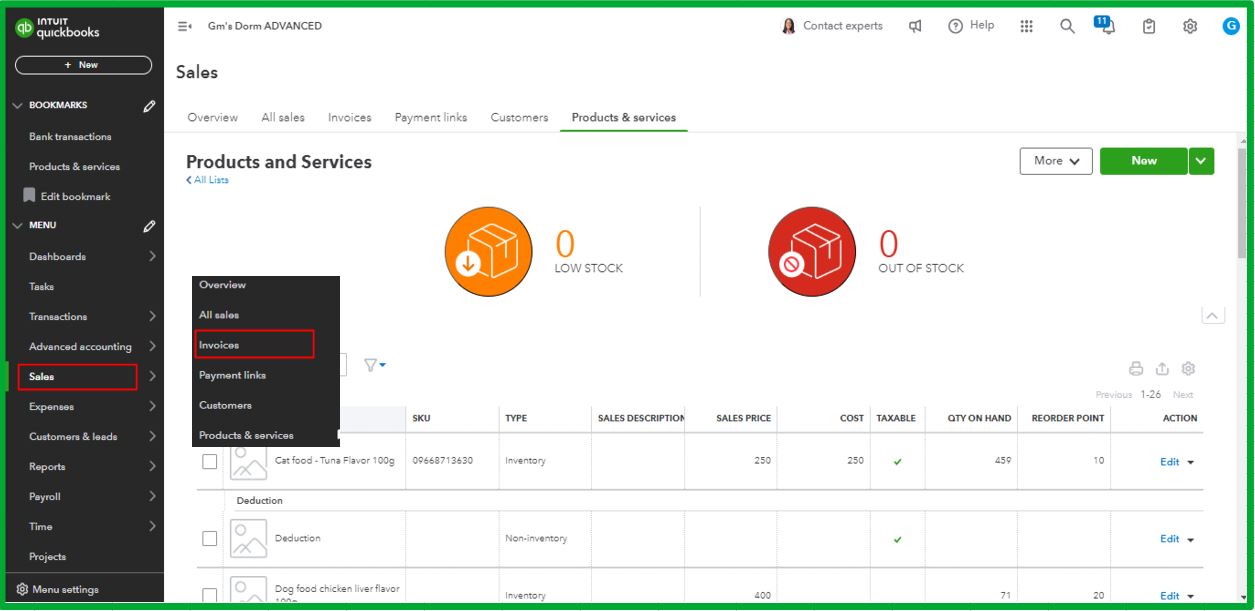Tick the Dog food chicken liver checkbox

(x=210, y=596)
